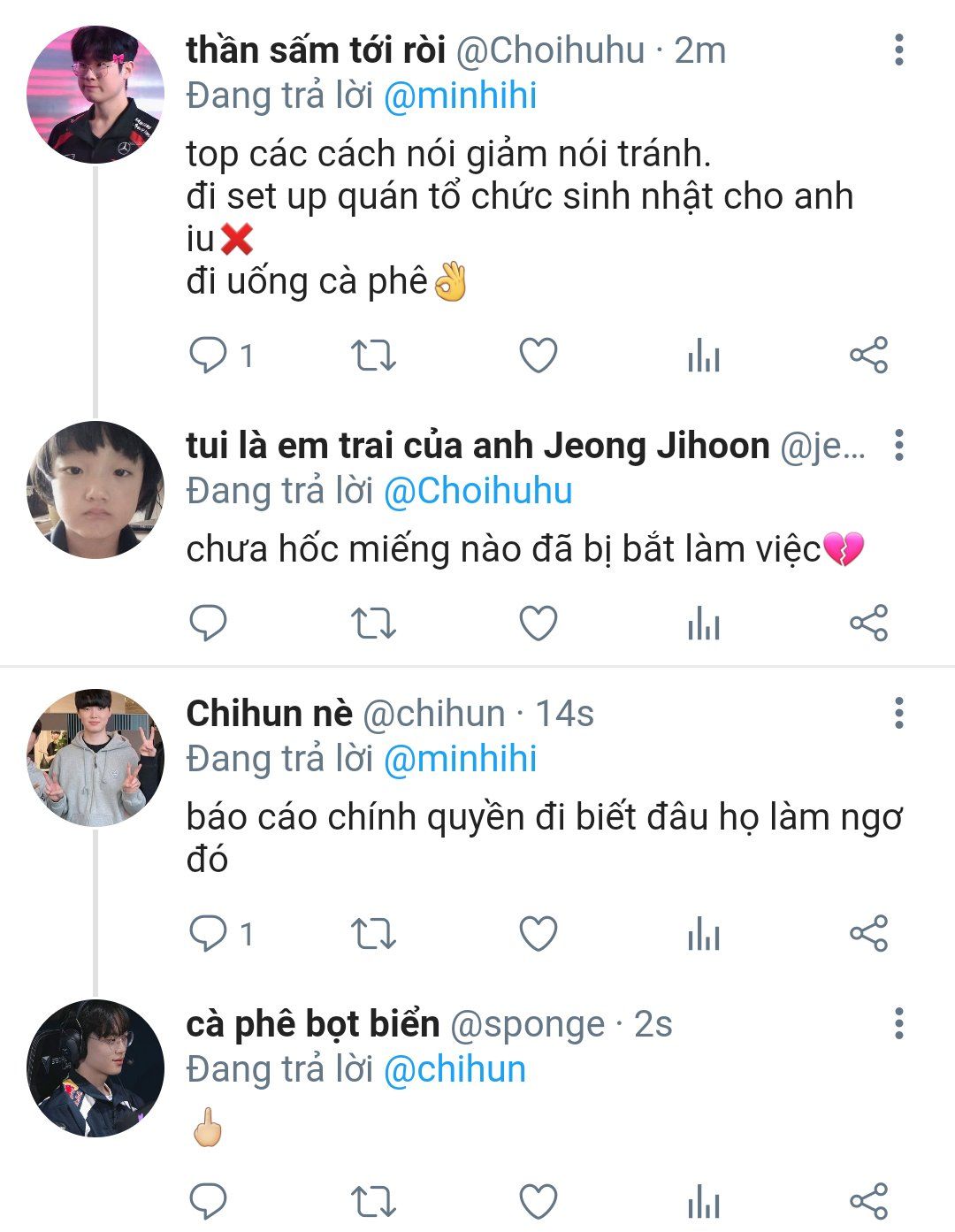Share the Choihuhu tweet
This screenshot has width=955, height=1232.
(868, 356)
